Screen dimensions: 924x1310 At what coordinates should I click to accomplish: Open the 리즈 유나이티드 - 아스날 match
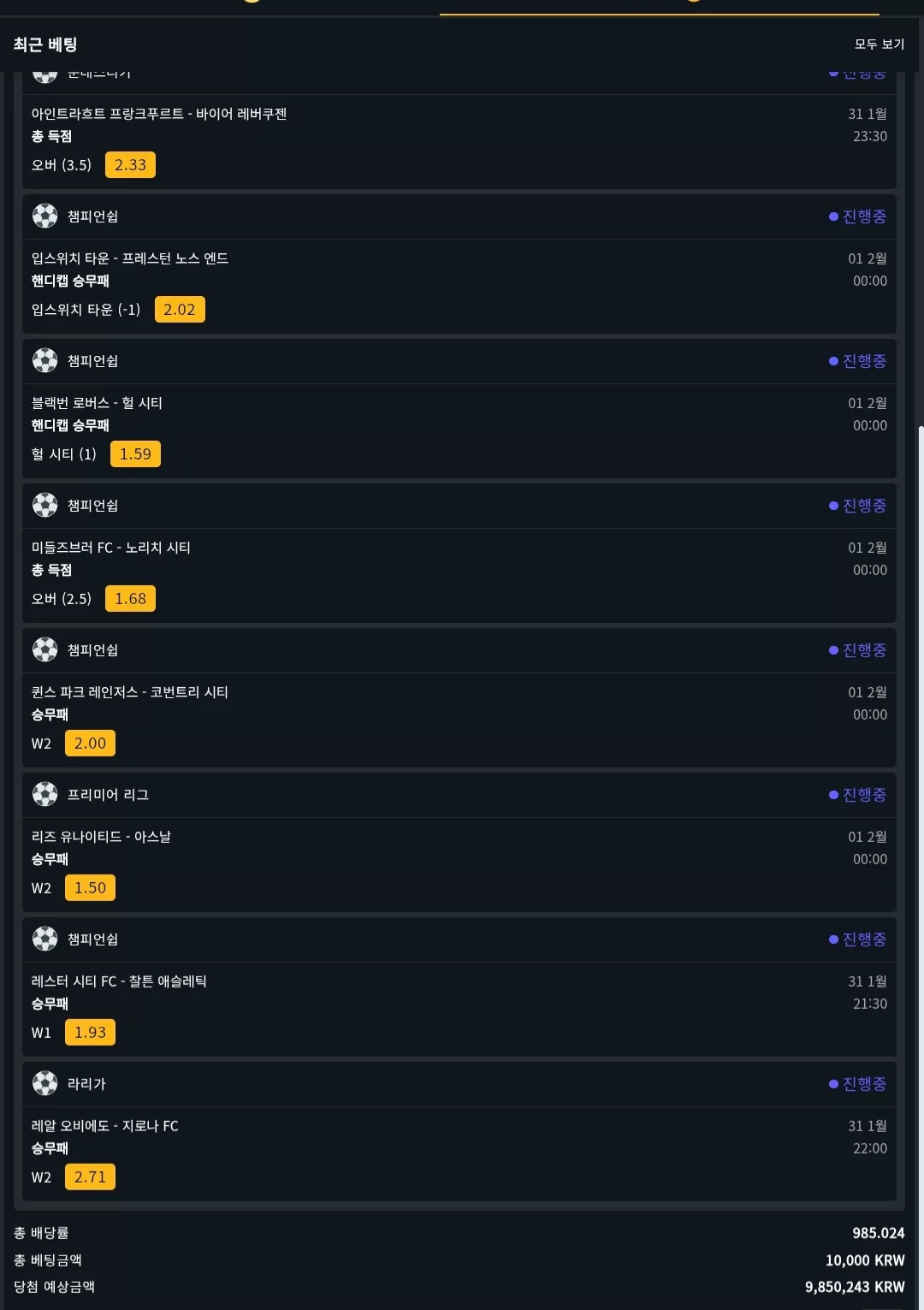101,837
